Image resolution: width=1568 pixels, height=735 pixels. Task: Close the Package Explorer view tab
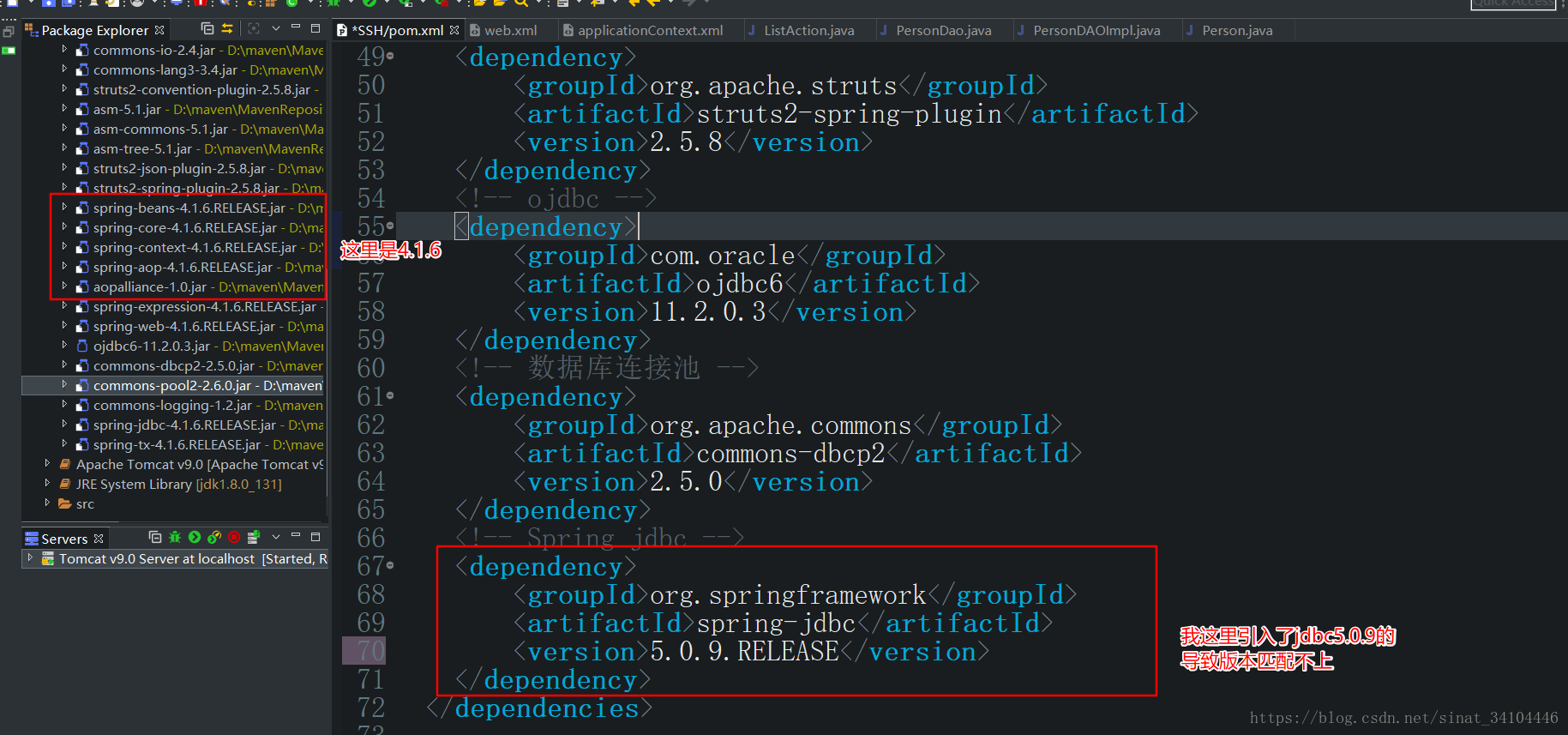point(159,30)
